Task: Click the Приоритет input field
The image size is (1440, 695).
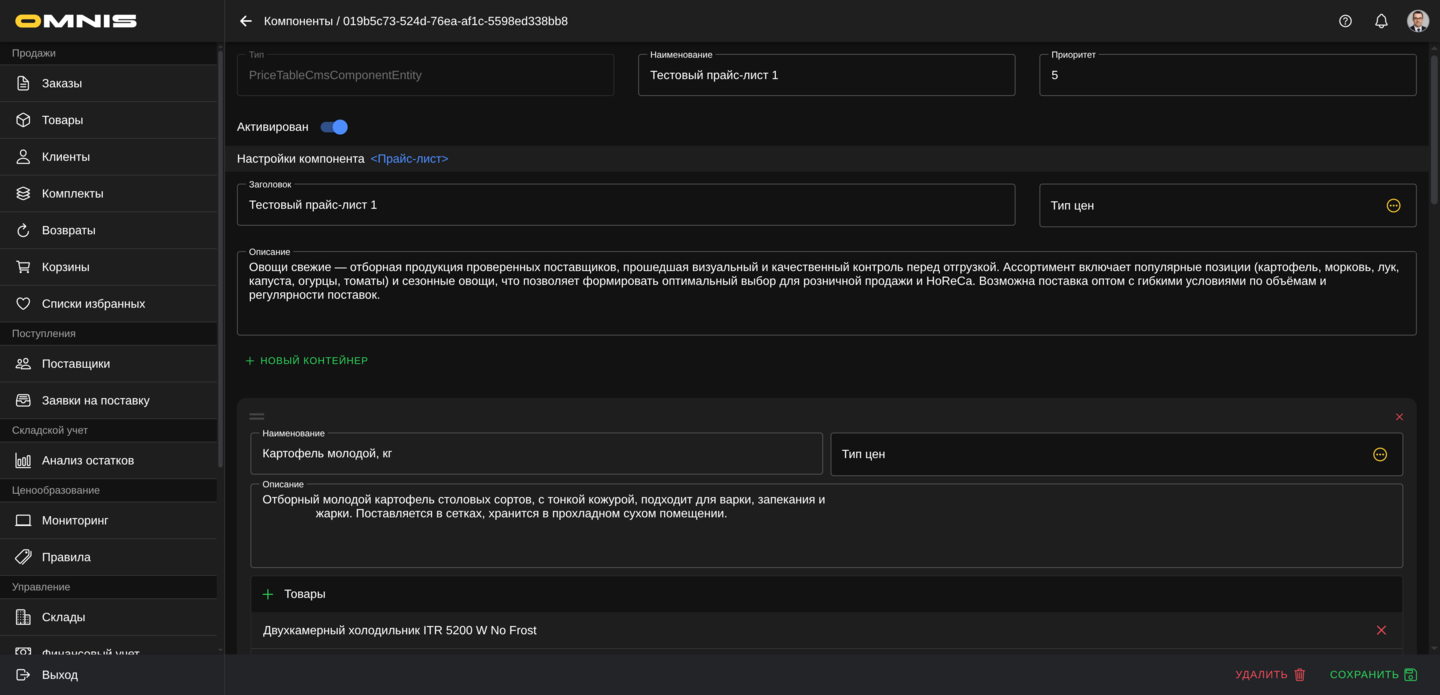Action: (1226, 76)
